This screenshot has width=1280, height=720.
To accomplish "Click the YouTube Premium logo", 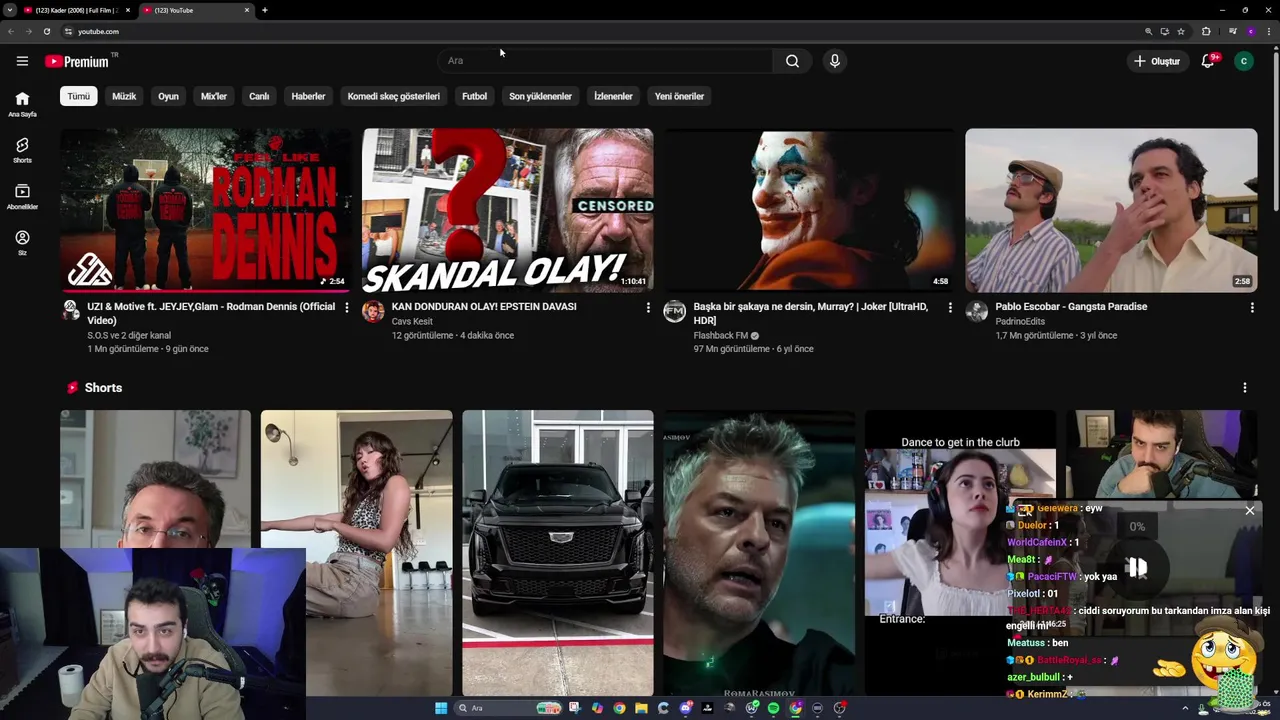I will click(x=77, y=61).
